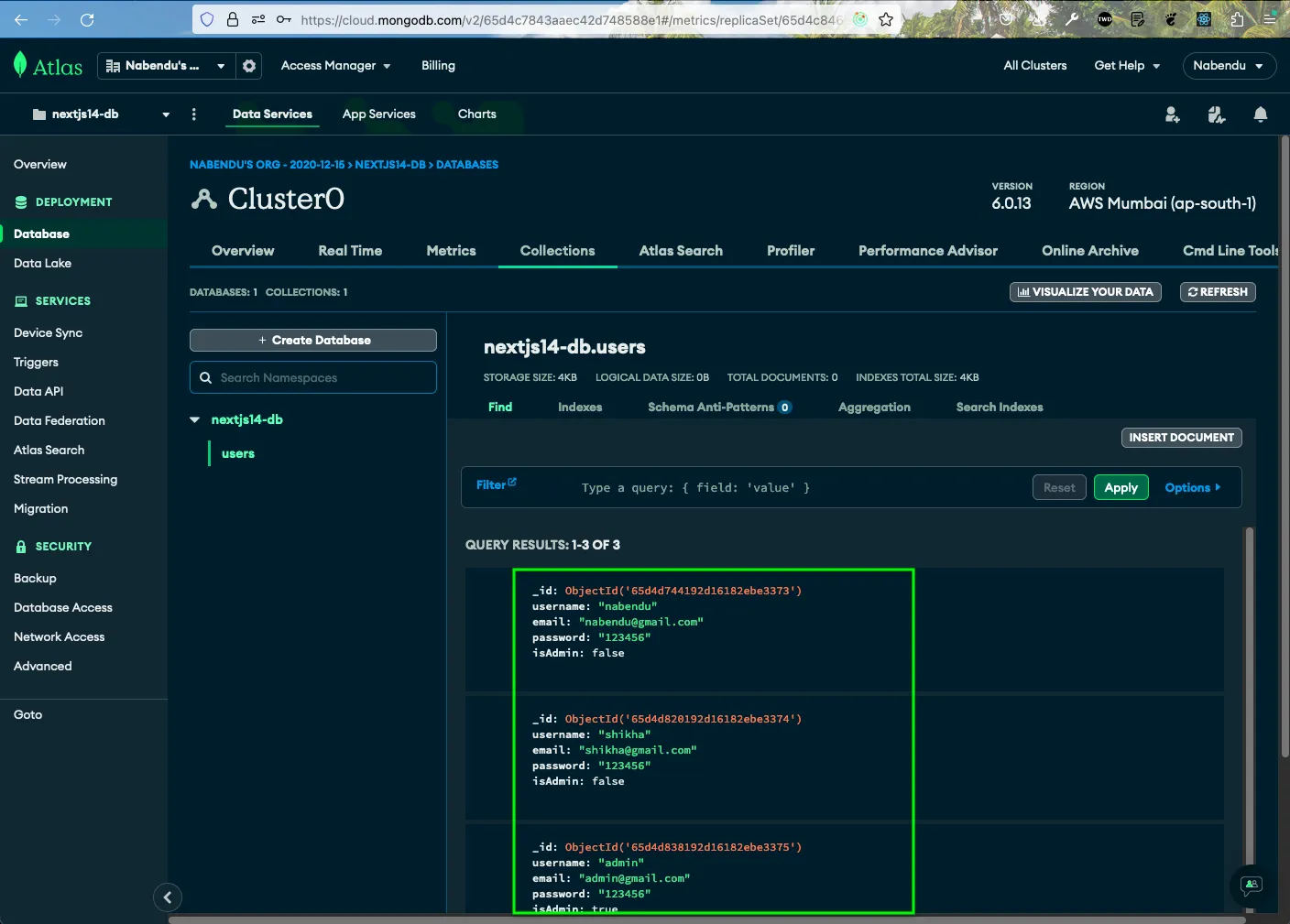Click the DATABASES breadcrumb link

click(467, 165)
